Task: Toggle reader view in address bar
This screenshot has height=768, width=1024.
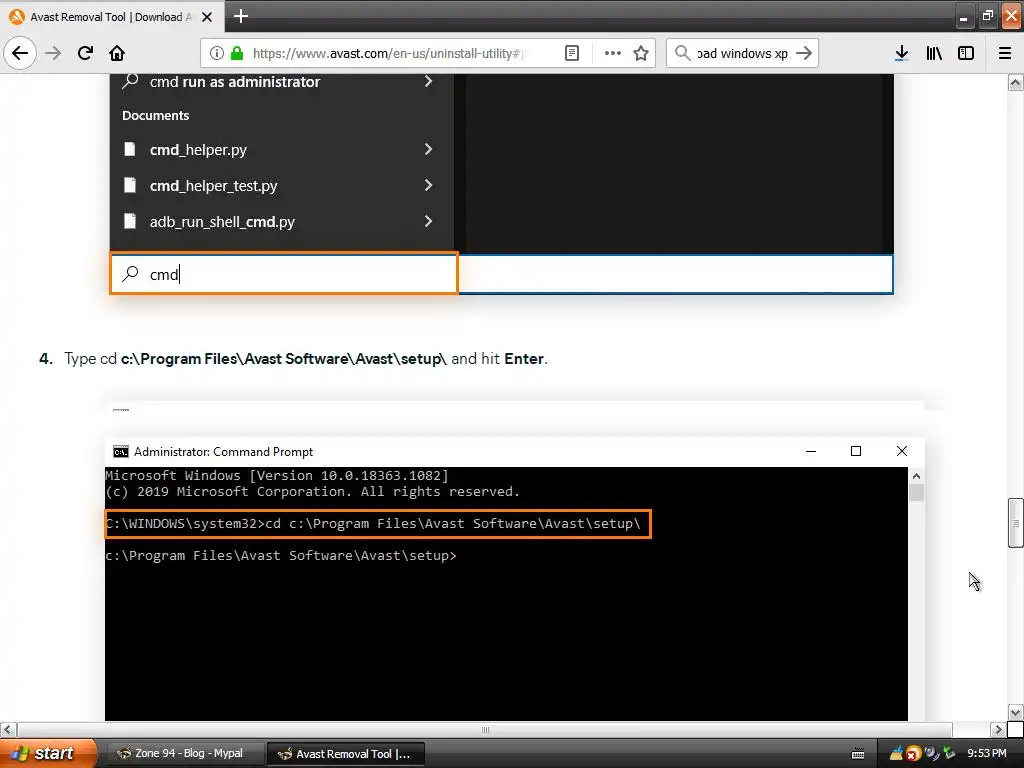Action: pyautogui.click(x=571, y=53)
